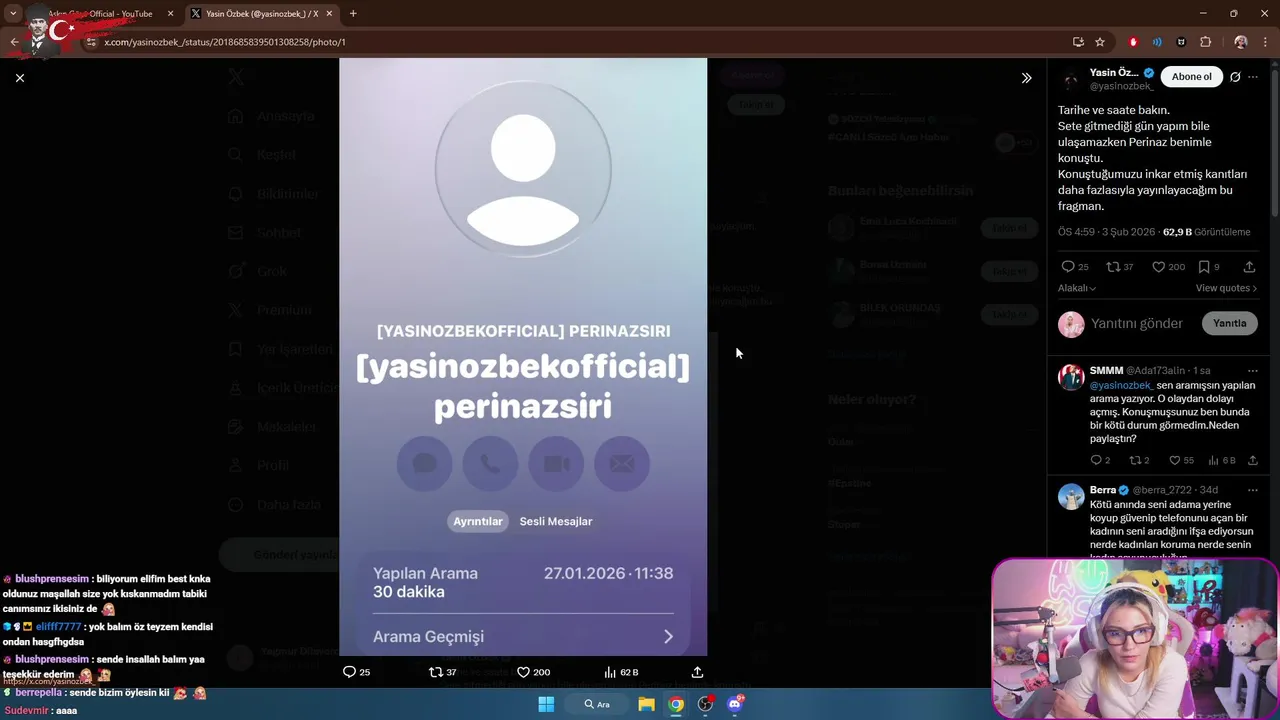Like heart showing 200 below the photo
The width and height of the screenshot is (1280, 720).
click(x=523, y=672)
